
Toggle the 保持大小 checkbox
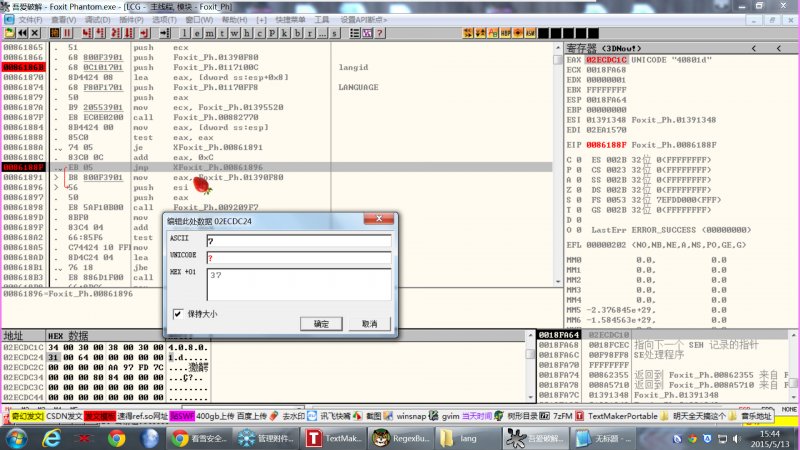click(x=178, y=314)
